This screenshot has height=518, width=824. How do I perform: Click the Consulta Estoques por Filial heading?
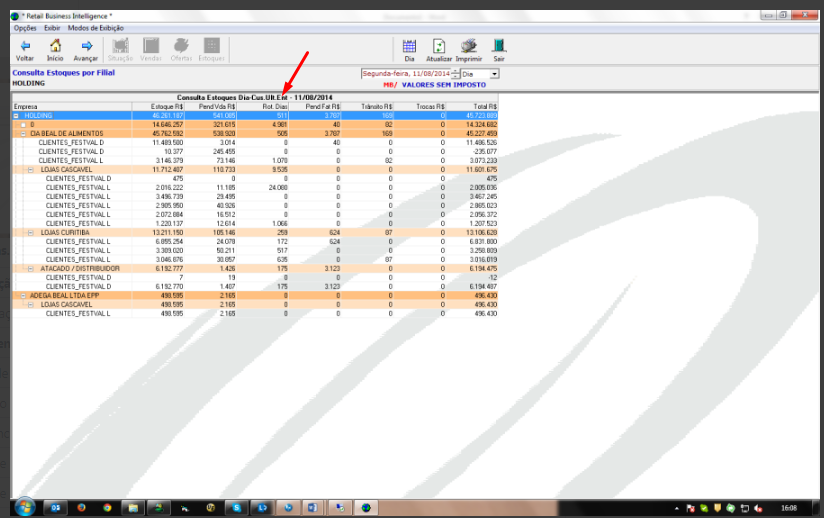[64, 72]
